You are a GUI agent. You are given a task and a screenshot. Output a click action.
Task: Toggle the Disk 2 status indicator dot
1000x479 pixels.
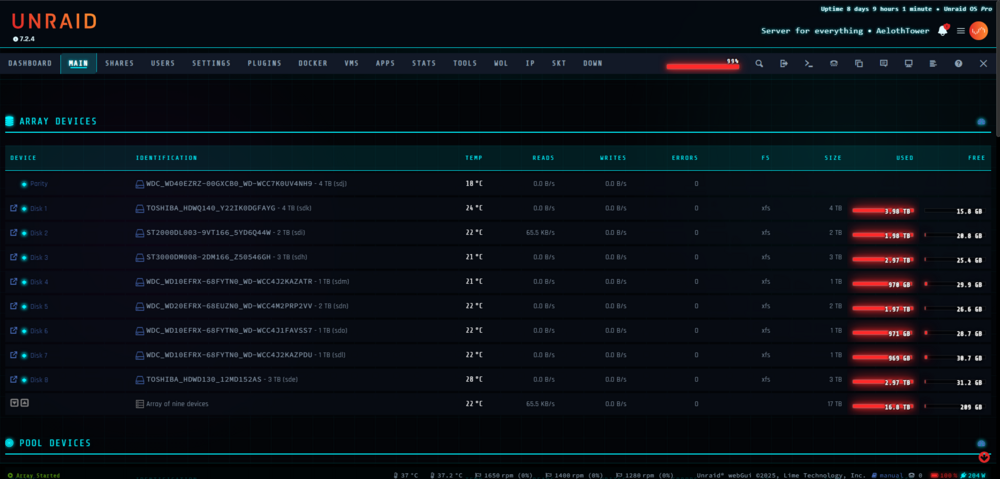24,233
